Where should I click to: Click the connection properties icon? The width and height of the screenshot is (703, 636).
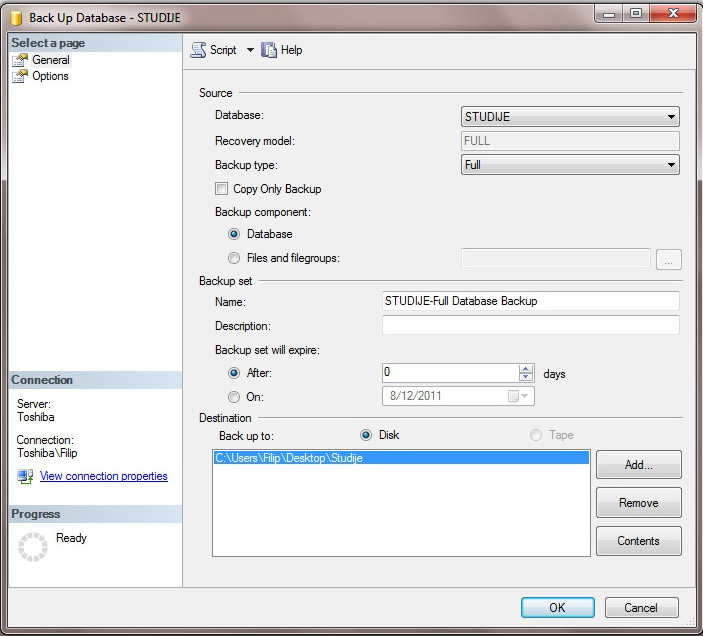coord(25,477)
